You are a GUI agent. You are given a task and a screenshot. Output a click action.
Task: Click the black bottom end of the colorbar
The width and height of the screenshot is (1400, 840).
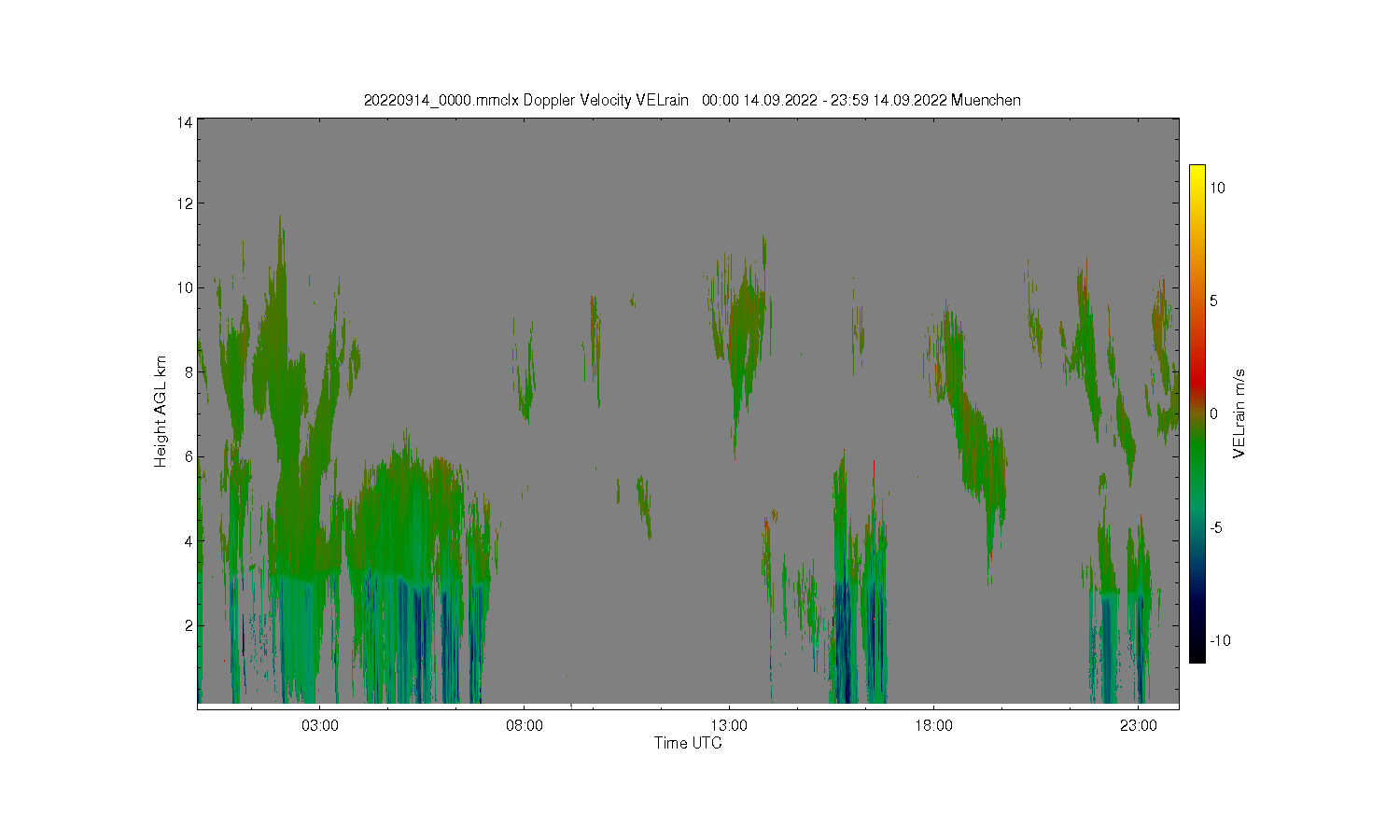[1197, 653]
